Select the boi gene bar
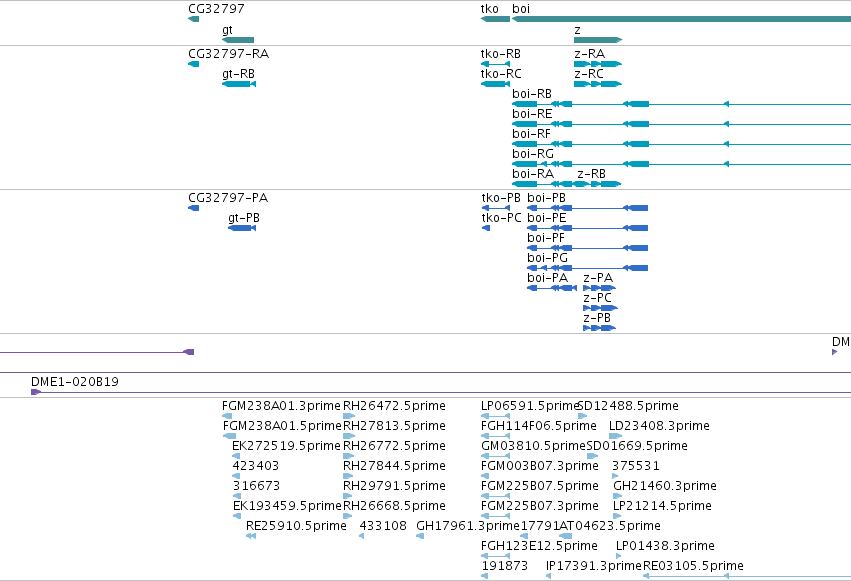The image size is (851, 581). click(681, 19)
